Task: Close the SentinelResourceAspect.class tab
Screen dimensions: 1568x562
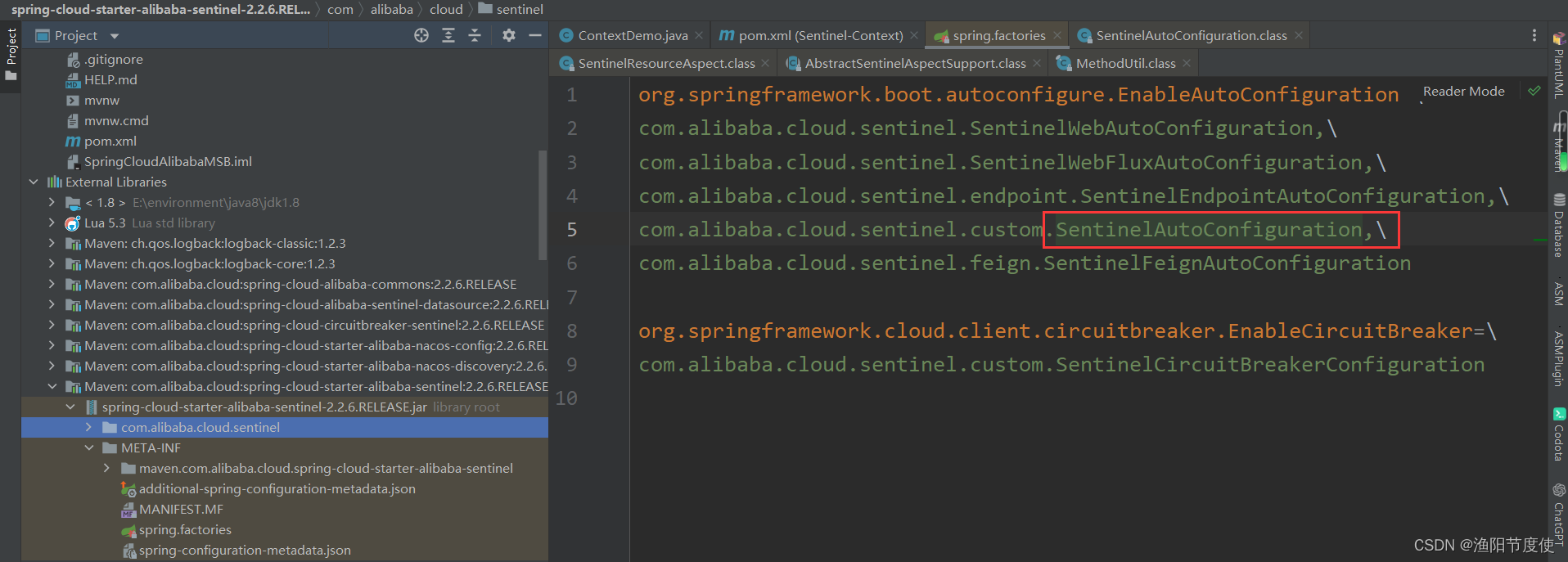Action: click(x=765, y=63)
